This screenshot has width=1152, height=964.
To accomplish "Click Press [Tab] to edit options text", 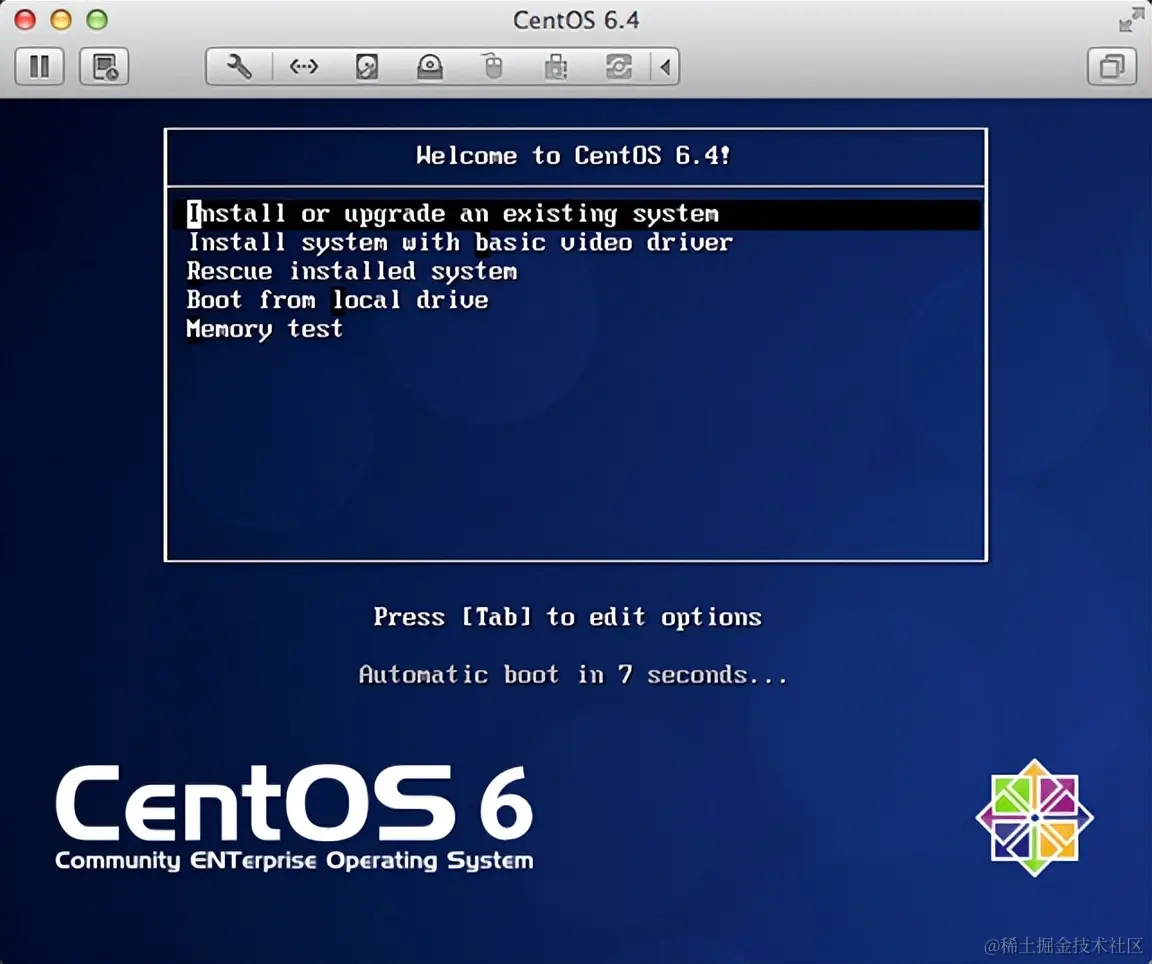I will click(567, 616).
